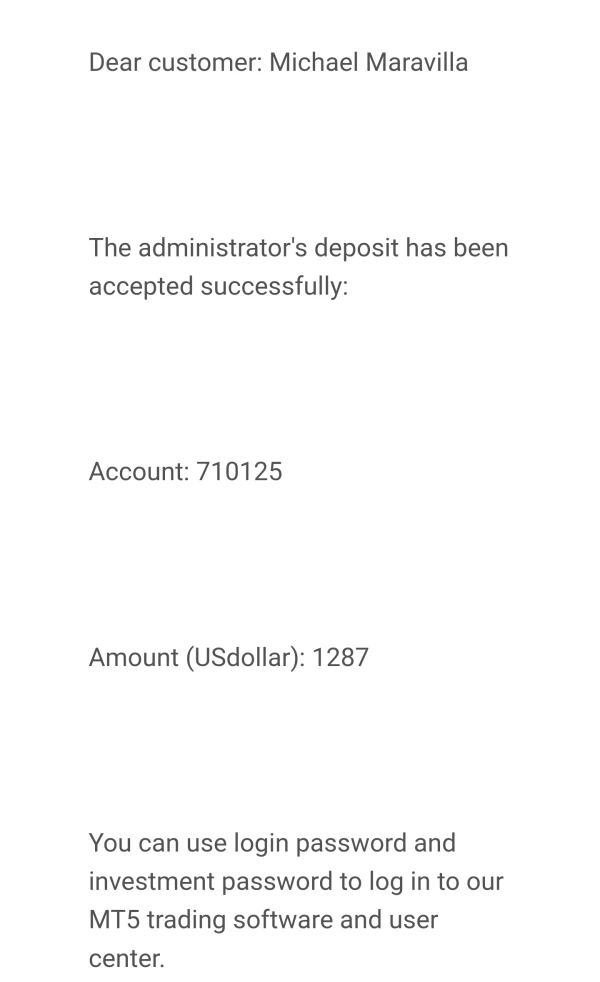Click the "trading software" phrase

click(x=239, y=920)
